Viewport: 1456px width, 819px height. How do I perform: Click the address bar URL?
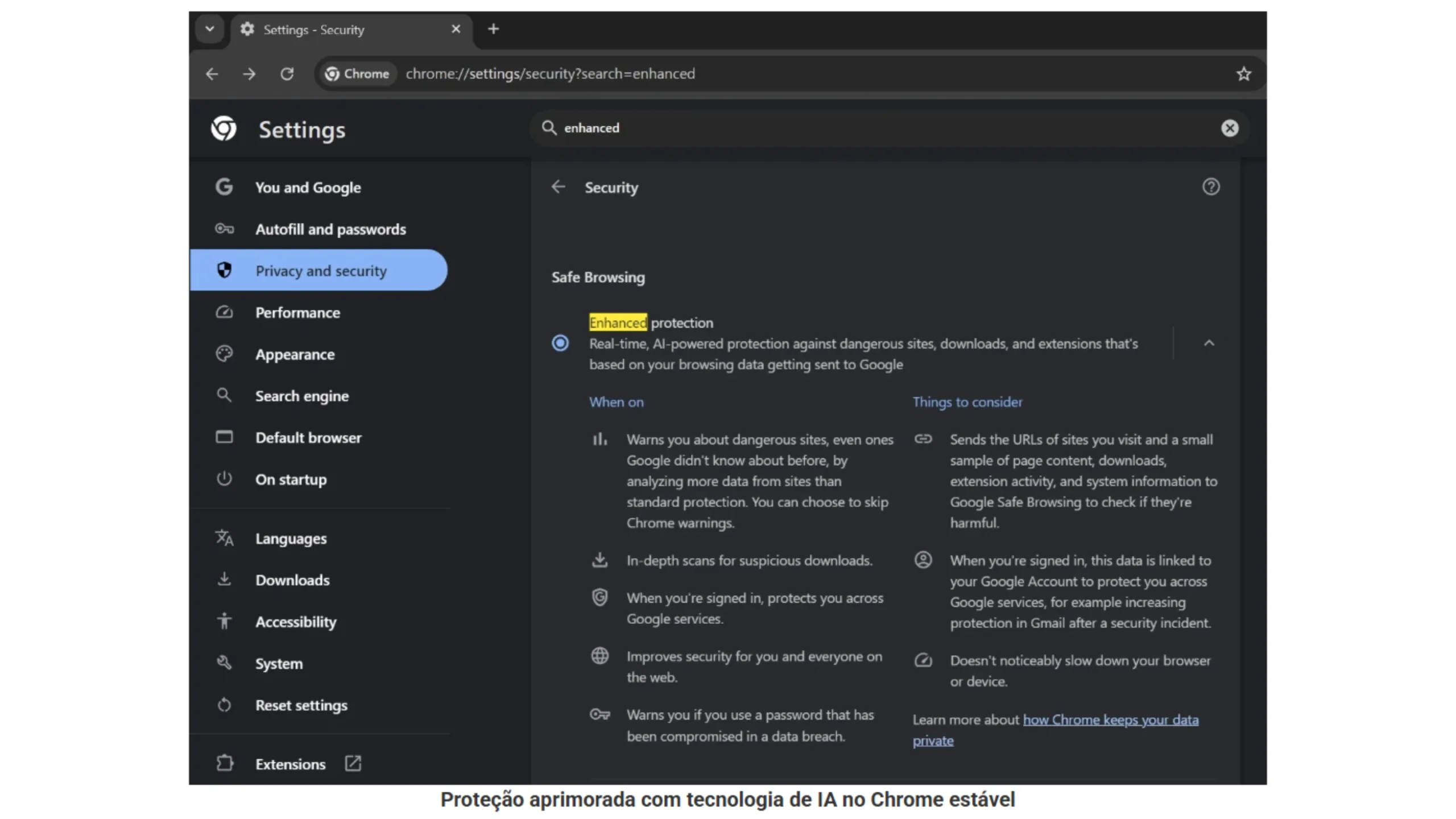(550, 74)
